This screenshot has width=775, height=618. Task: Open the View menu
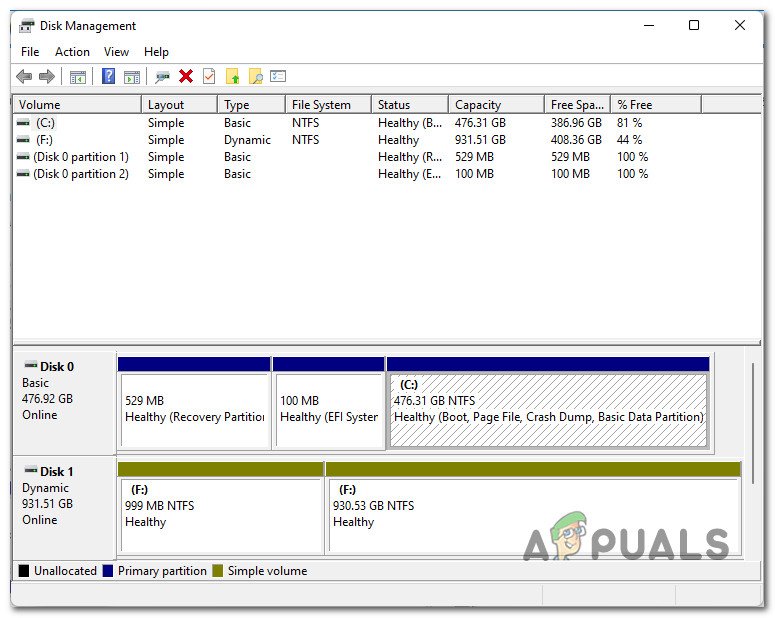117,52
